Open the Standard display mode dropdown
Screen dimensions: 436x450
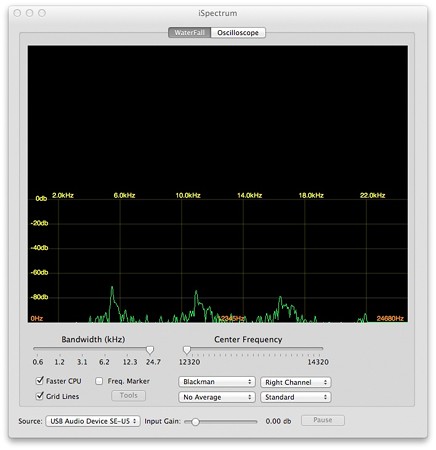[296, 397]
